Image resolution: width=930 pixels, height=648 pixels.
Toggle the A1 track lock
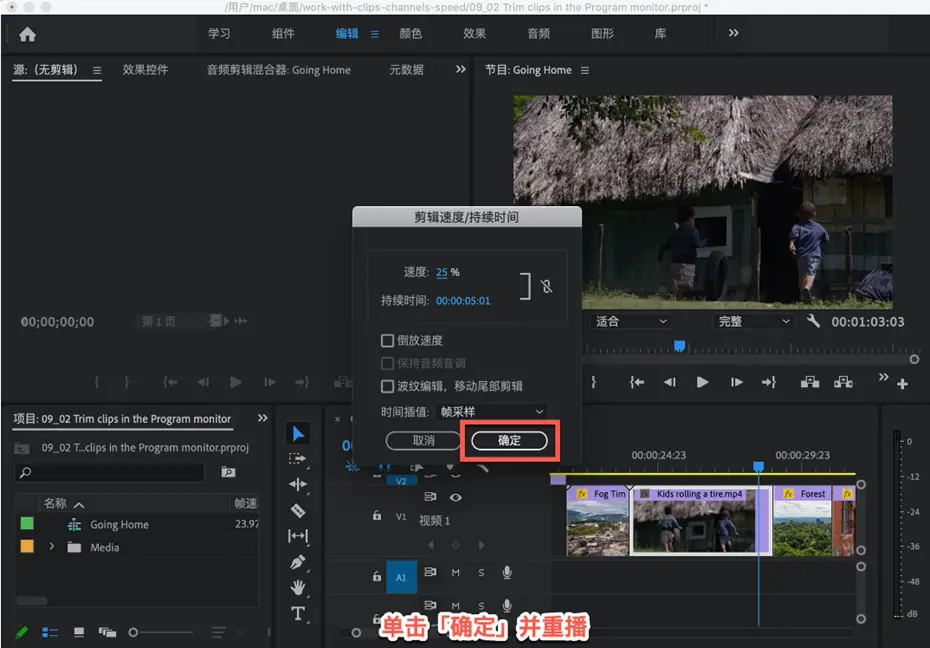[377, 576]
